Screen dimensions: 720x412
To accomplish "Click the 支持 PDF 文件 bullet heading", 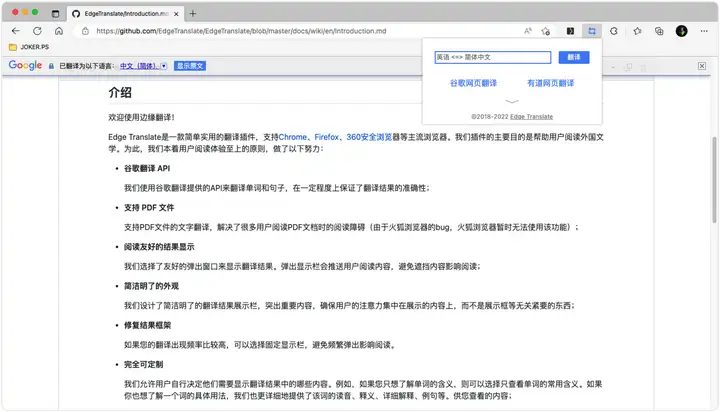I will [x=149, y=208].
